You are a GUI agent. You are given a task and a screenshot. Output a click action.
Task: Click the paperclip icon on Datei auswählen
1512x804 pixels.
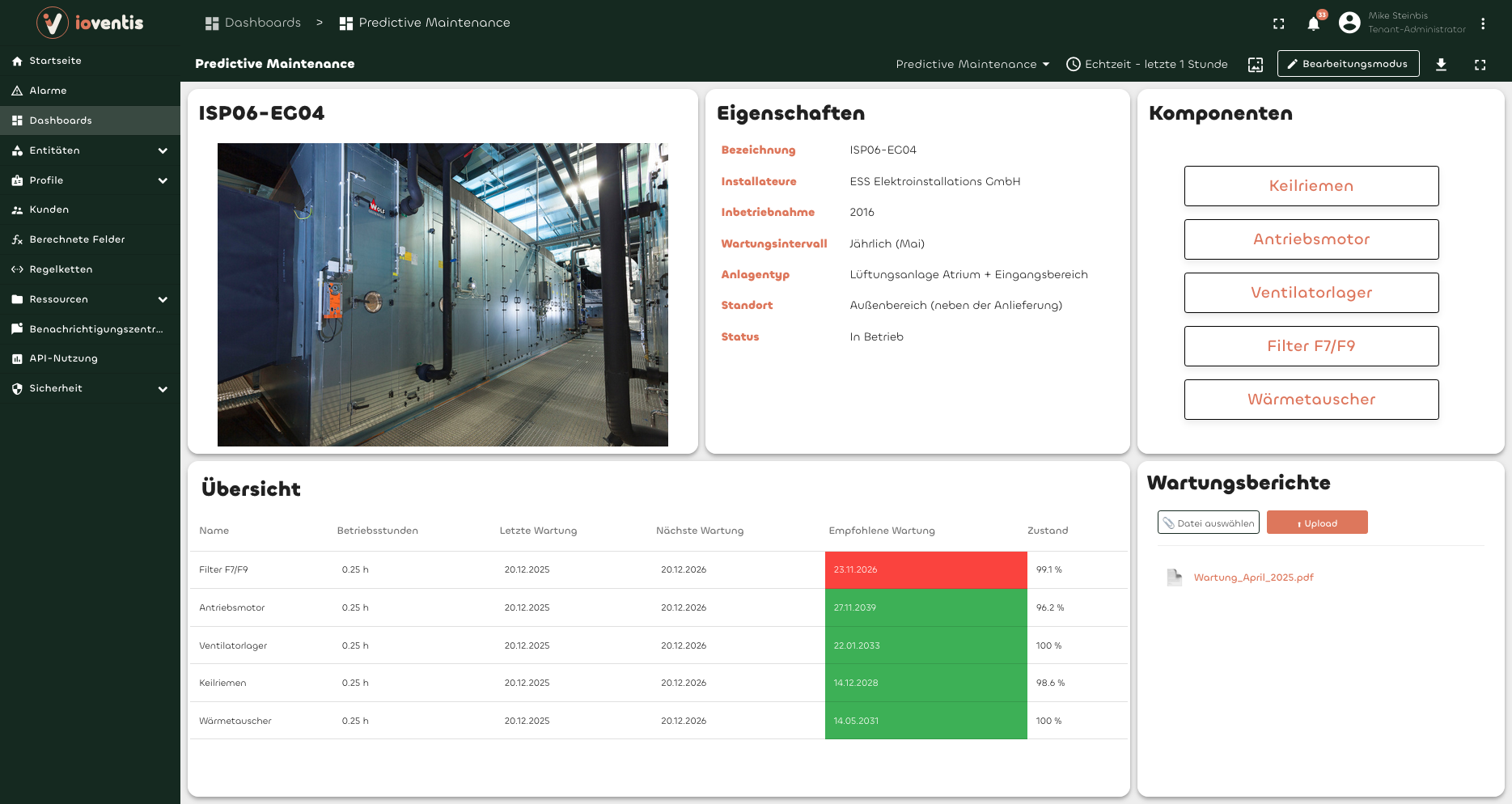click(x=1168, y=522)
